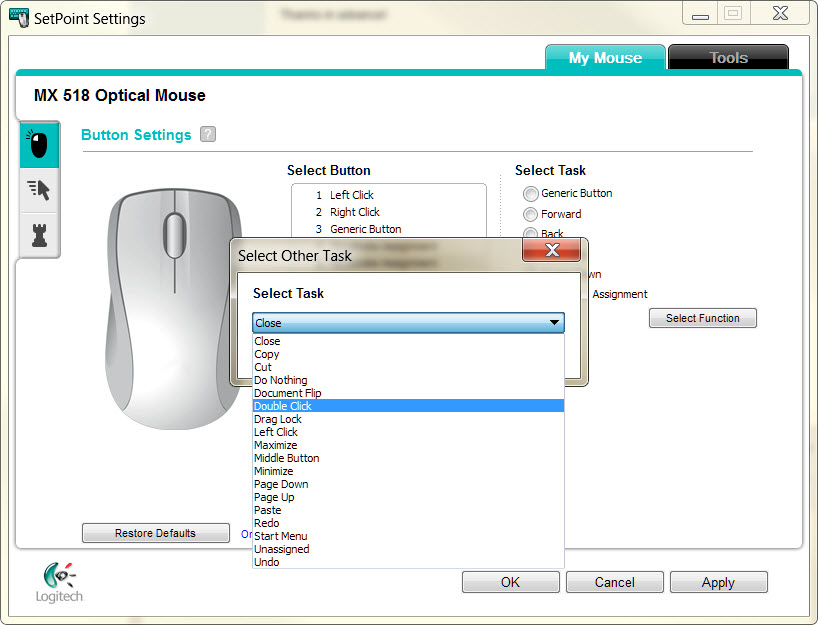This screenshot has width=818, height=625.
Task: Open the game settings chess rook icon
Action: 39,235
